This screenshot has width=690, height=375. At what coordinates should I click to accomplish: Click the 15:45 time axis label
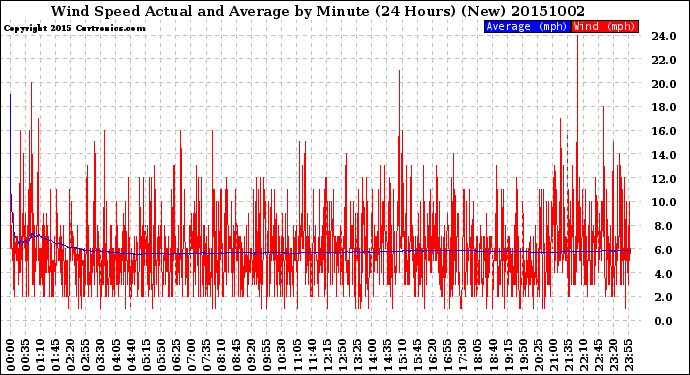click(x=418, y=355)
